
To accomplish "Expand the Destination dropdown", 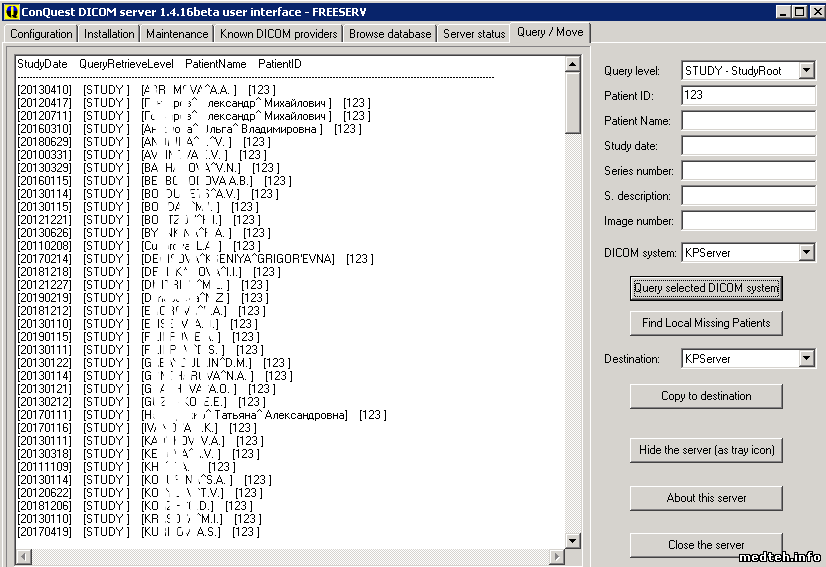I will point(807,358).
